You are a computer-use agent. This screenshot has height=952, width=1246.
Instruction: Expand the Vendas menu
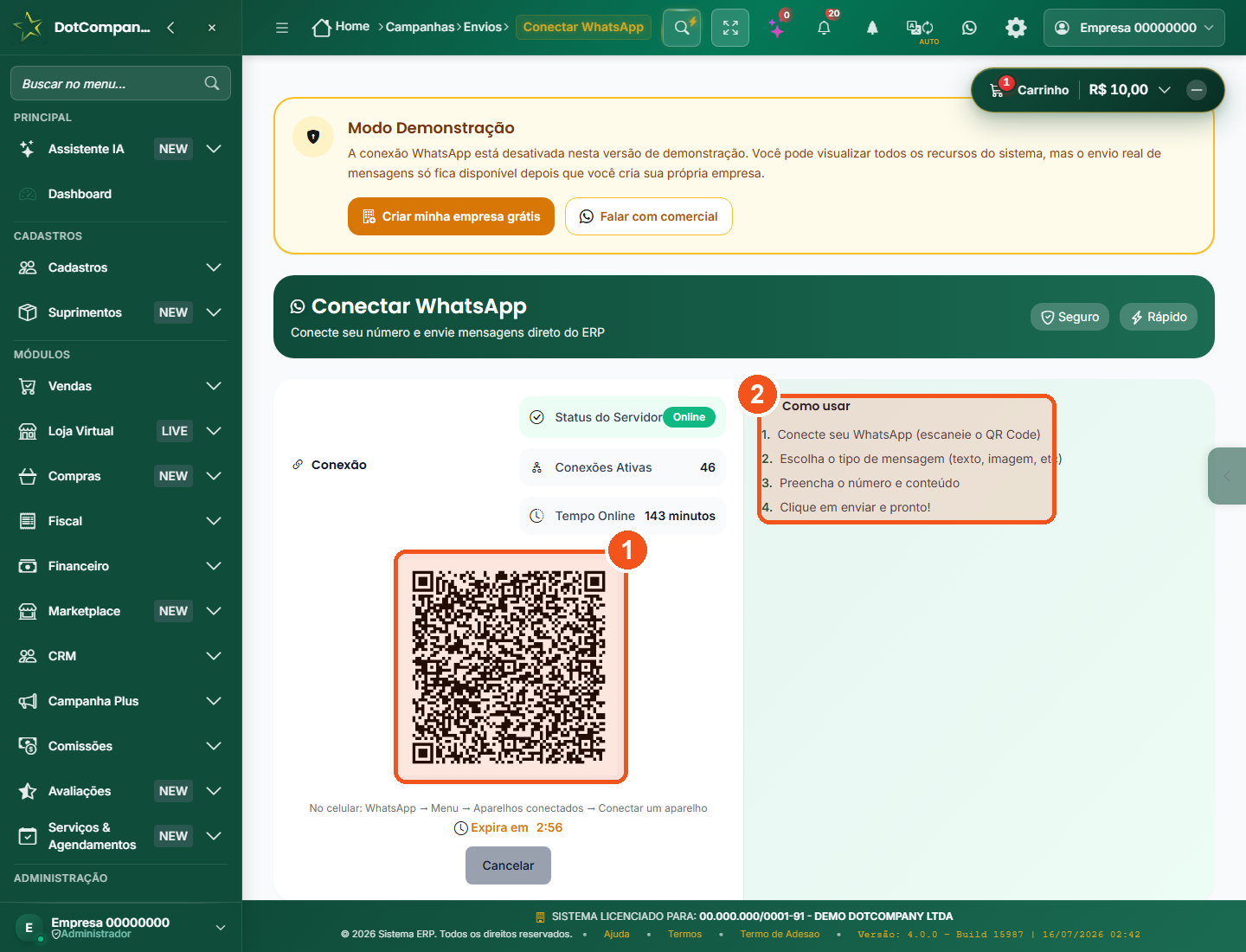pos(120,386)
